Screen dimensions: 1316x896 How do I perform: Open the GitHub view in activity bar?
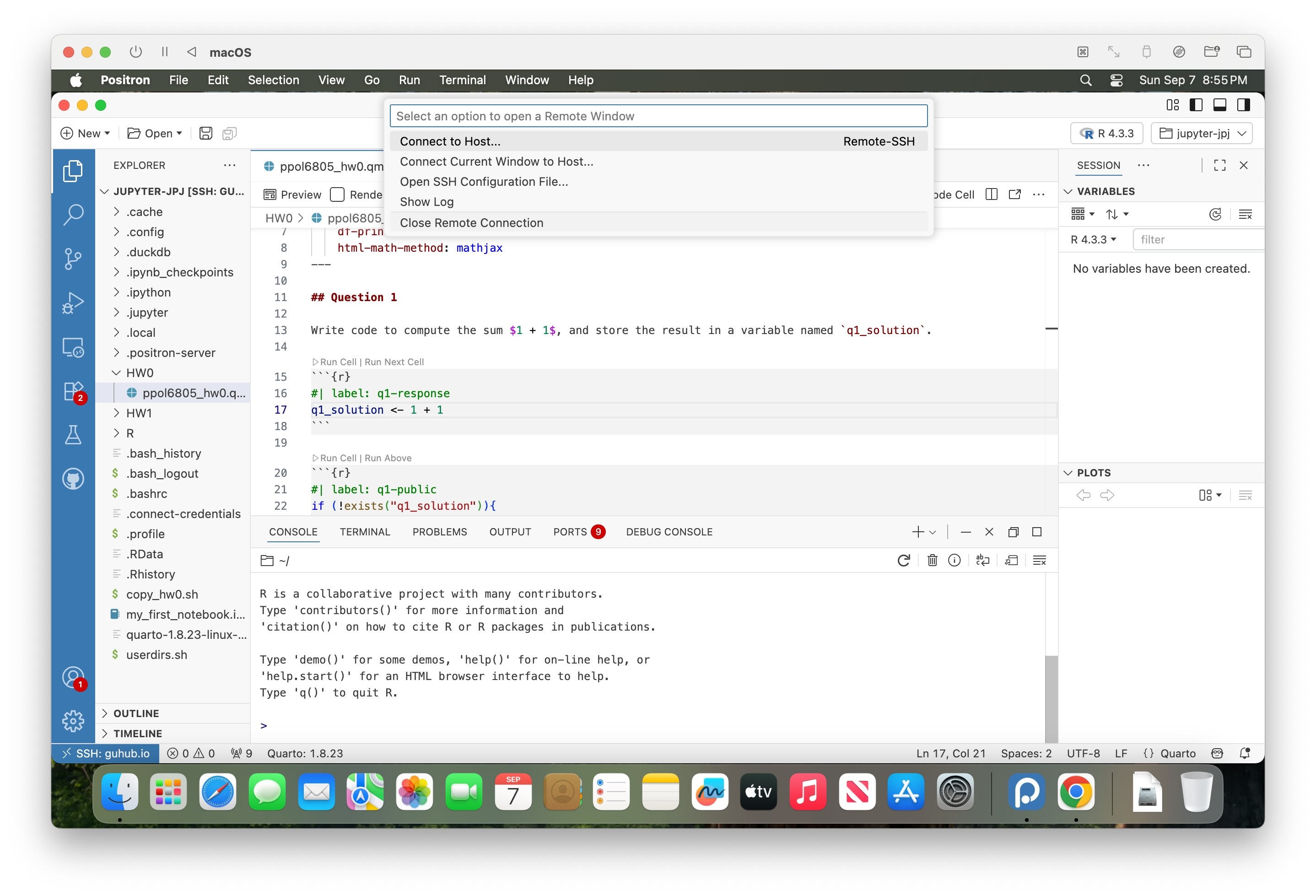coord(72,479)
